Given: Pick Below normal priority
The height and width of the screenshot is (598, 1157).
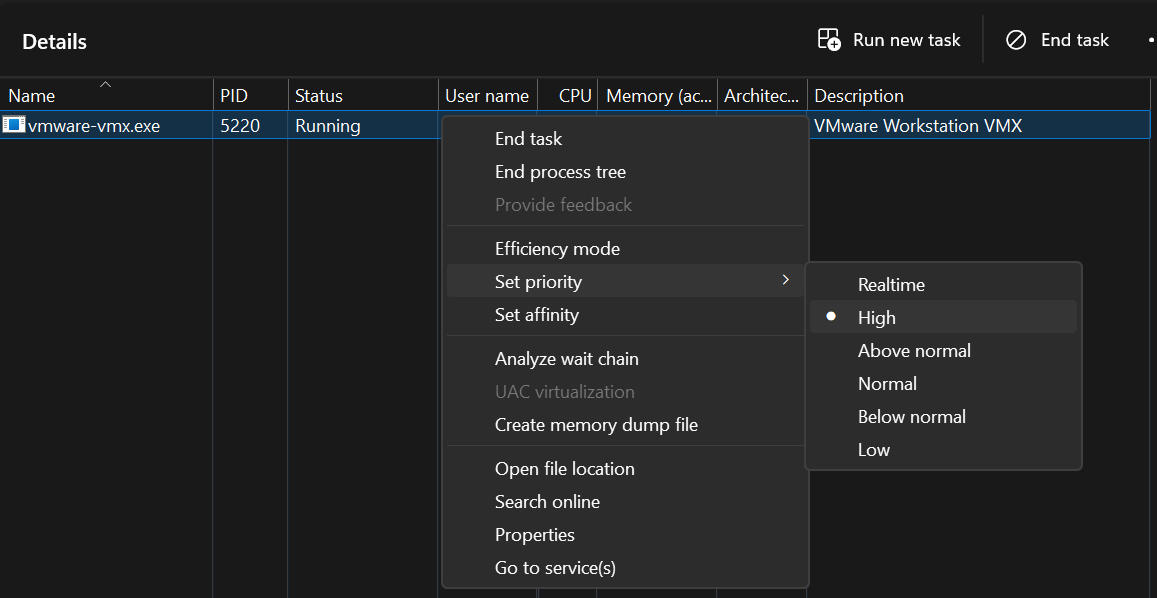Looking at the screenshot, I should coord(911,417).
